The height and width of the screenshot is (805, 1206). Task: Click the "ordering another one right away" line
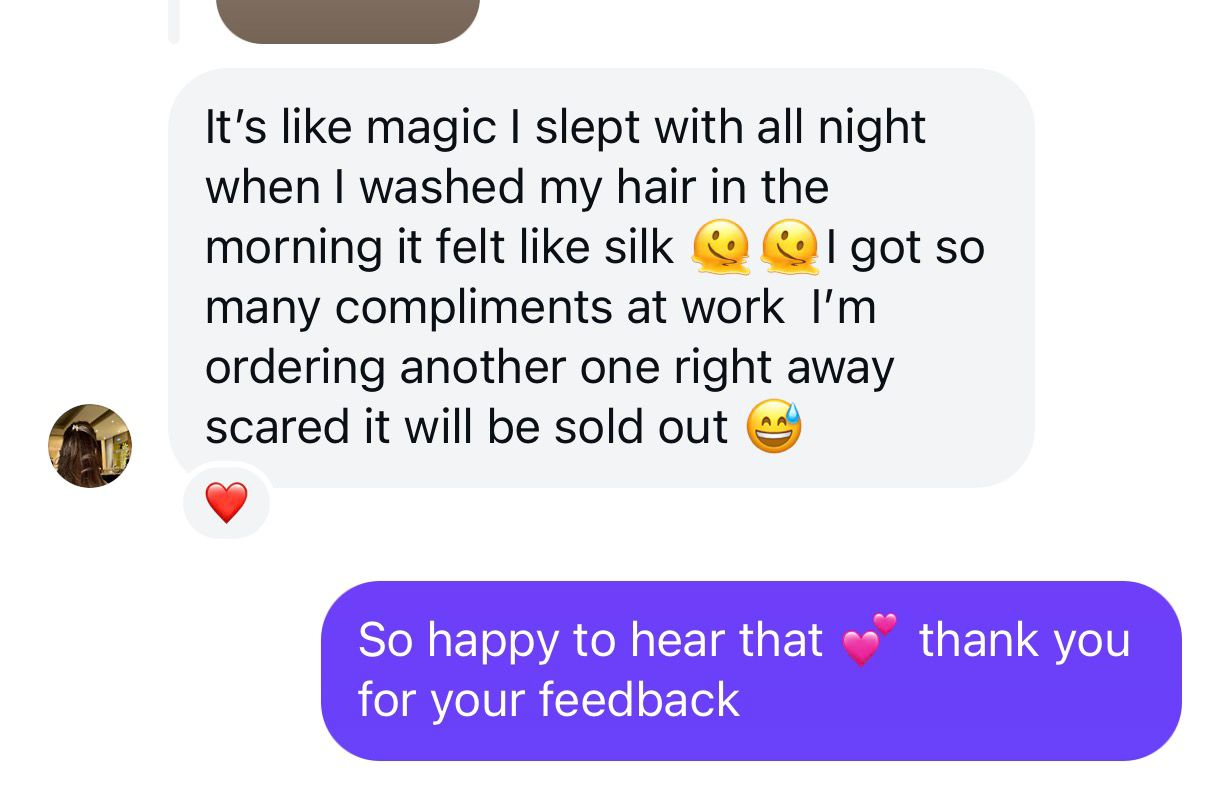pyautogui.click(x=549, y=368)
